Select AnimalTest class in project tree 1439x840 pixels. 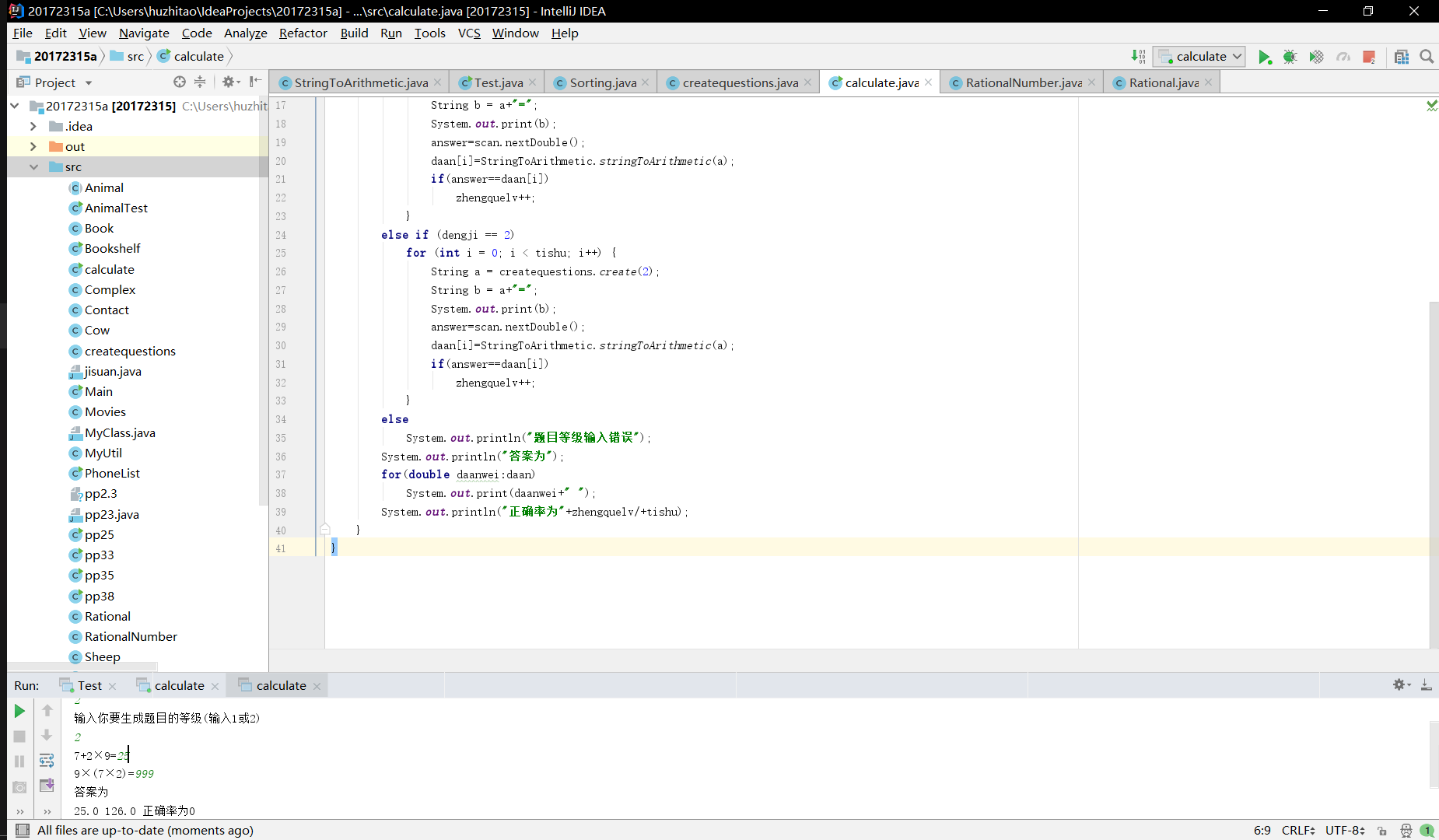click(x=116, y=208)
